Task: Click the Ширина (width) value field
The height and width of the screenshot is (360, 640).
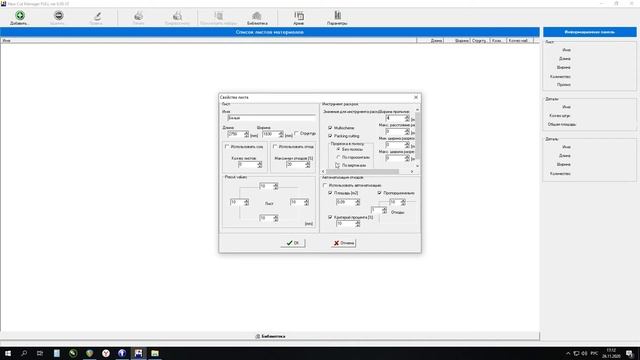Action: pos(270,134)
